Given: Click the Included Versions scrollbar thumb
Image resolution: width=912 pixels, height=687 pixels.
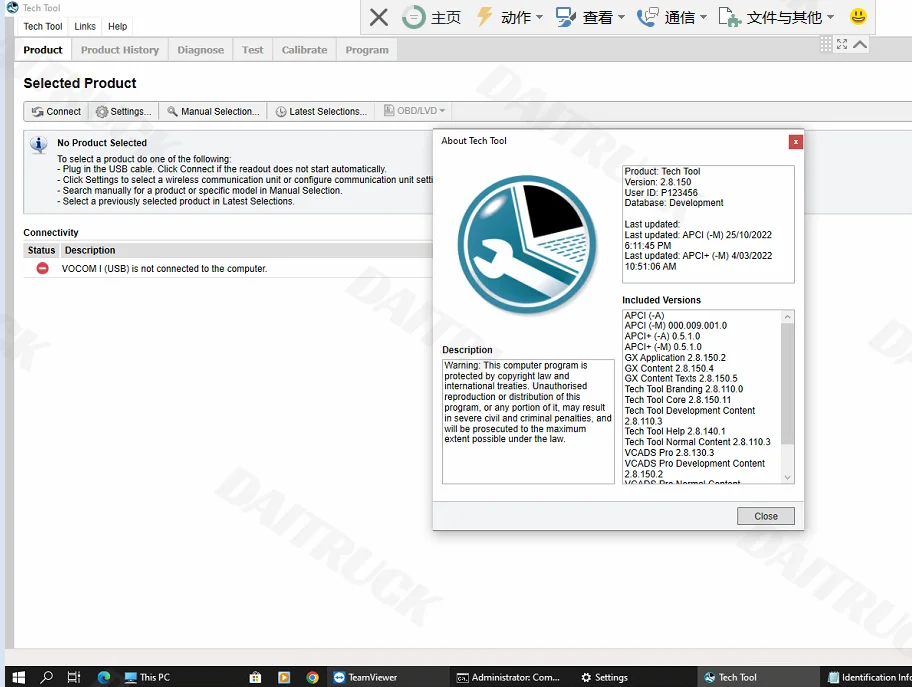Looking at the screenshot, I should pos(788,384).
